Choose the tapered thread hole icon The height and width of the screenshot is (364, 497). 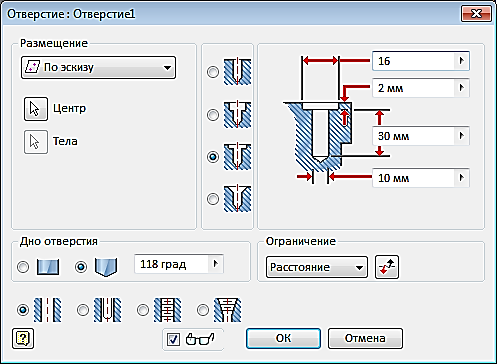228,310
